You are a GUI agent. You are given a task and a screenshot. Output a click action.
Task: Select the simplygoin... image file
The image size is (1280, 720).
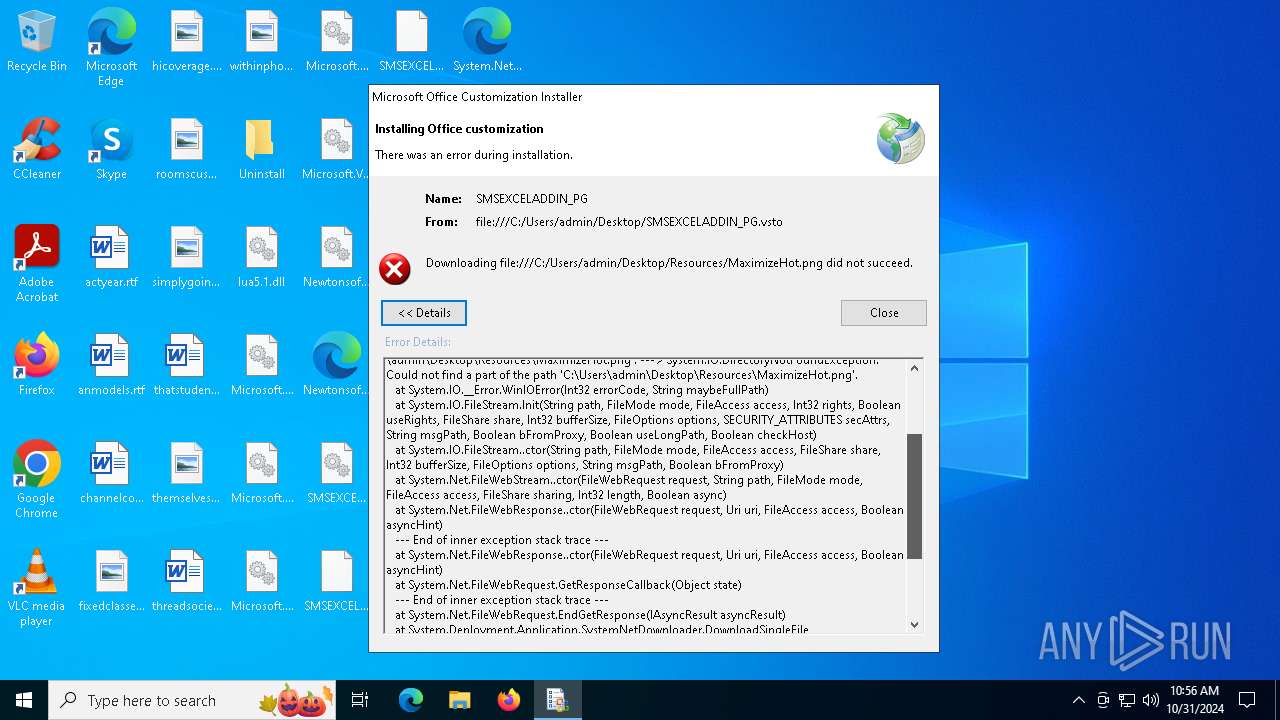187,258
